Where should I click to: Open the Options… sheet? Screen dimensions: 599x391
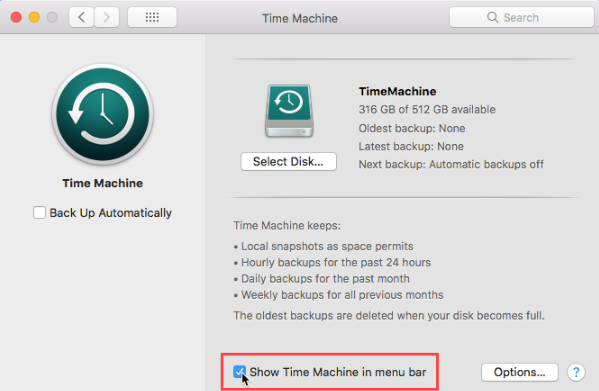(520, 372)
